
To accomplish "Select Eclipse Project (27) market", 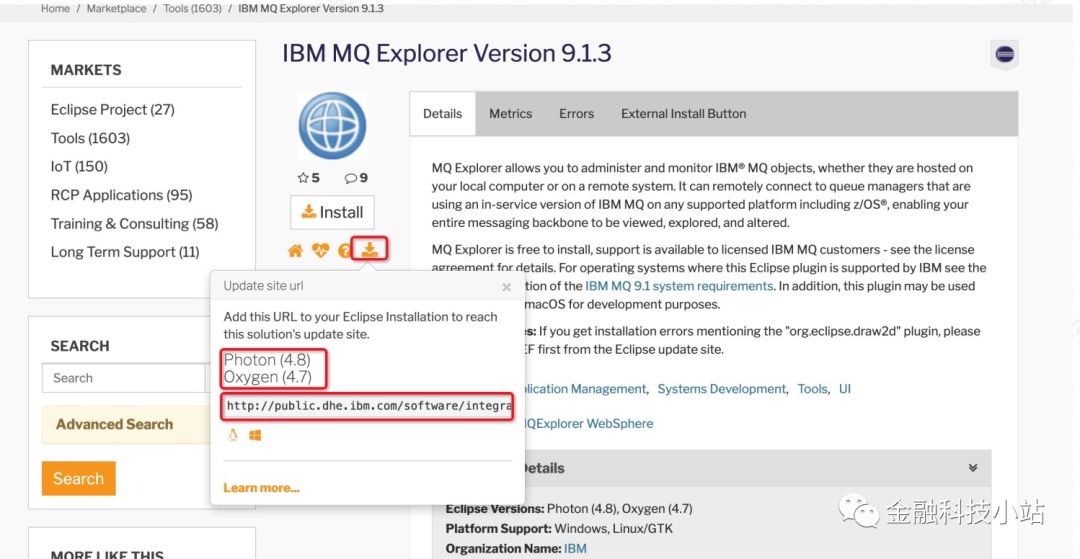I will (x=112, y=109).
